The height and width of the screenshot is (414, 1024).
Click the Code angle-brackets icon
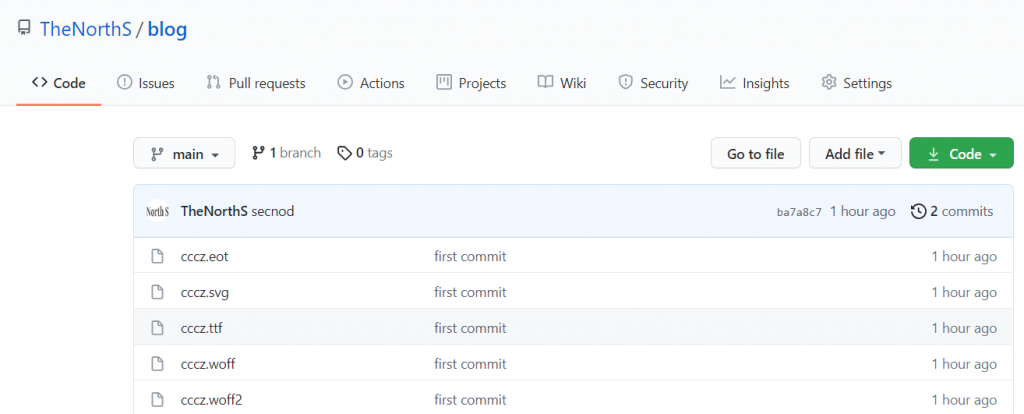pyautogui.click(x=39, y=82)
